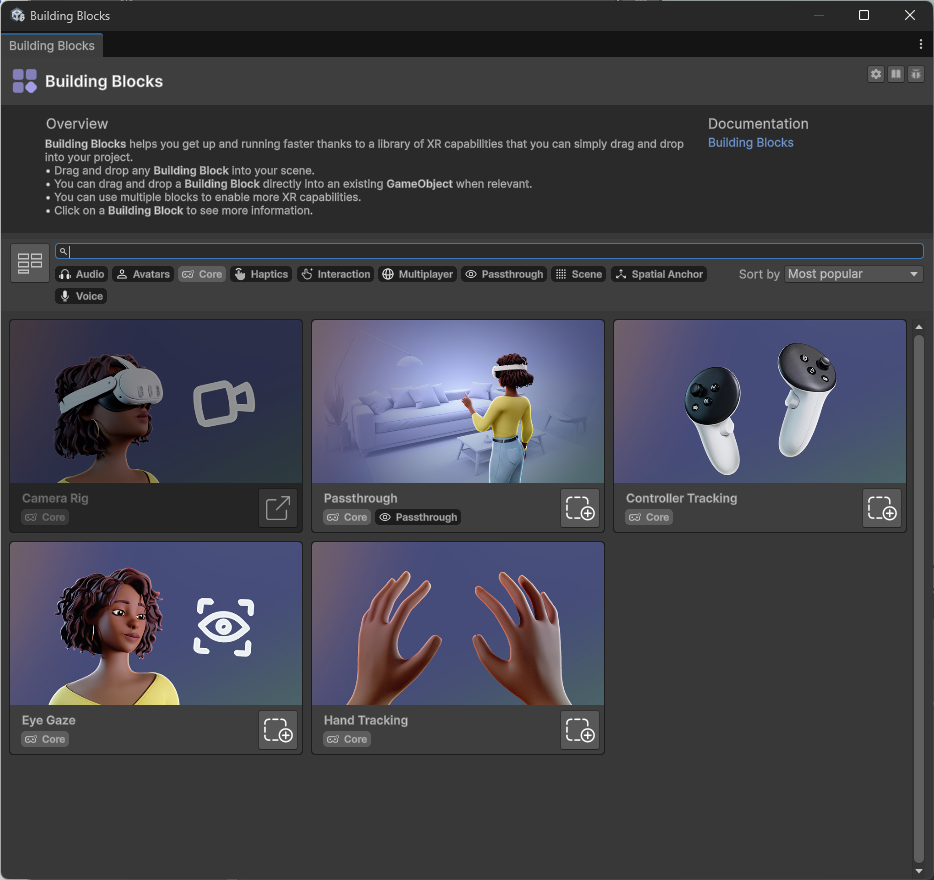Click the "Controller Tracking" title text
Viewport: 934px width, 880px height.
click(x=681, y=498)
